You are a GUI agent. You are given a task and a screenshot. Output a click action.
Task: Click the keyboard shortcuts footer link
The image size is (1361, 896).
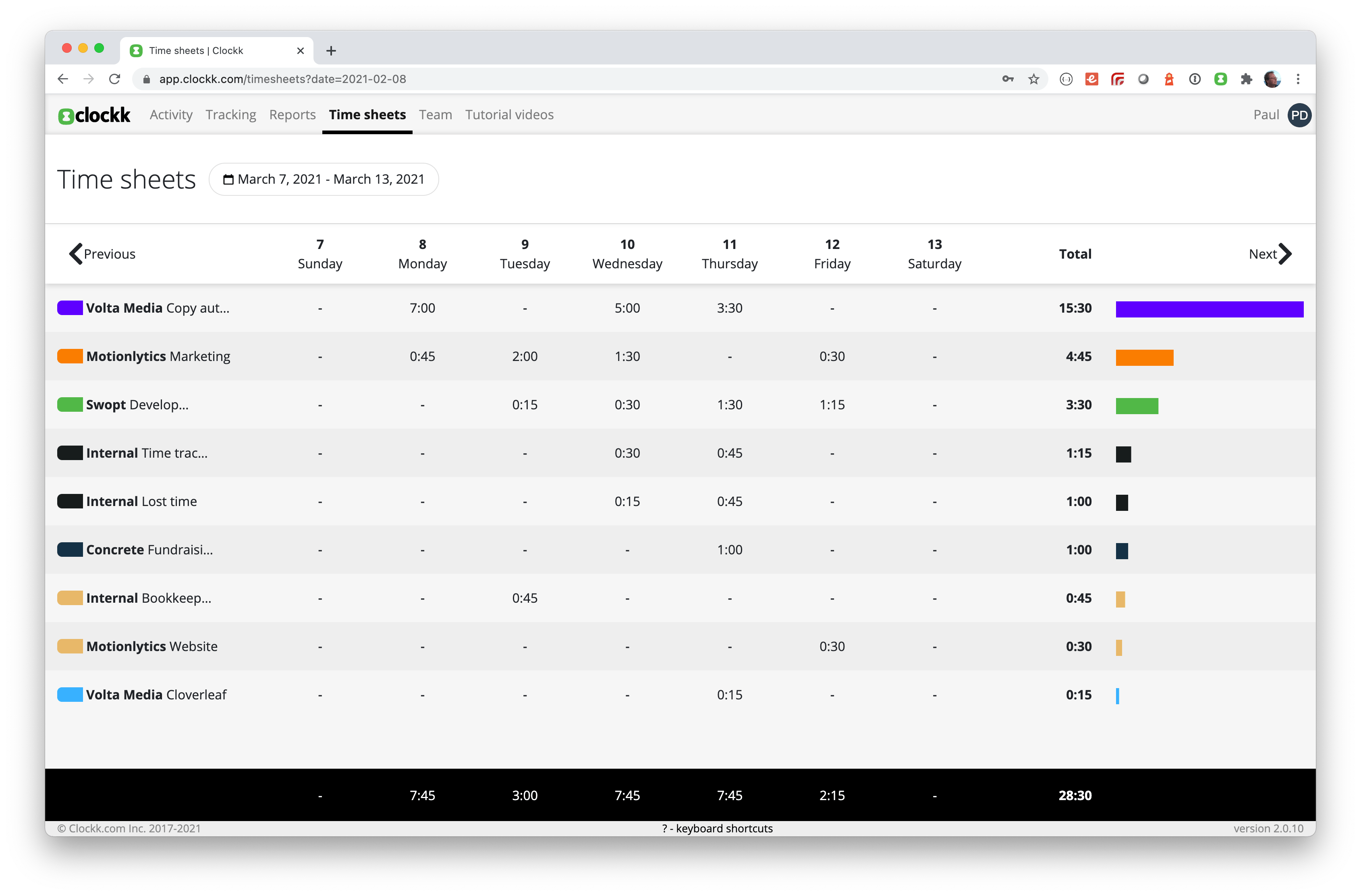(717, 829)
